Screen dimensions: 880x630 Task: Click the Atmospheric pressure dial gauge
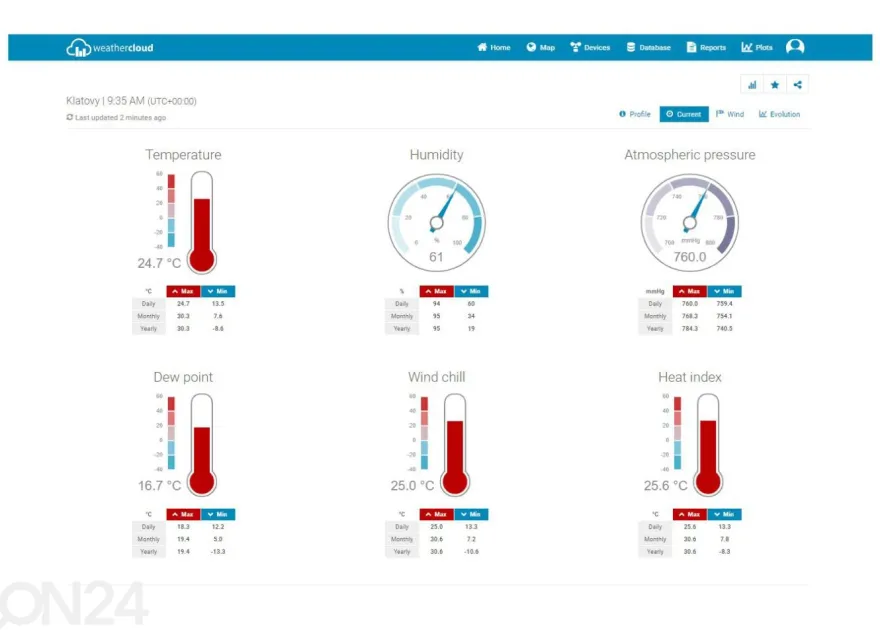[x=690, y=223]
